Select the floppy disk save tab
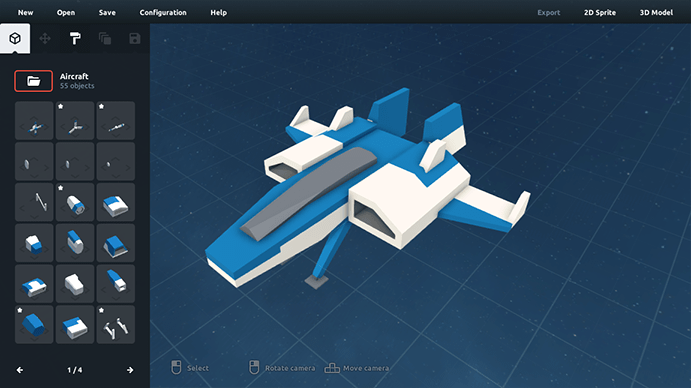The image size is (691, 388). (x=135, y=39)
